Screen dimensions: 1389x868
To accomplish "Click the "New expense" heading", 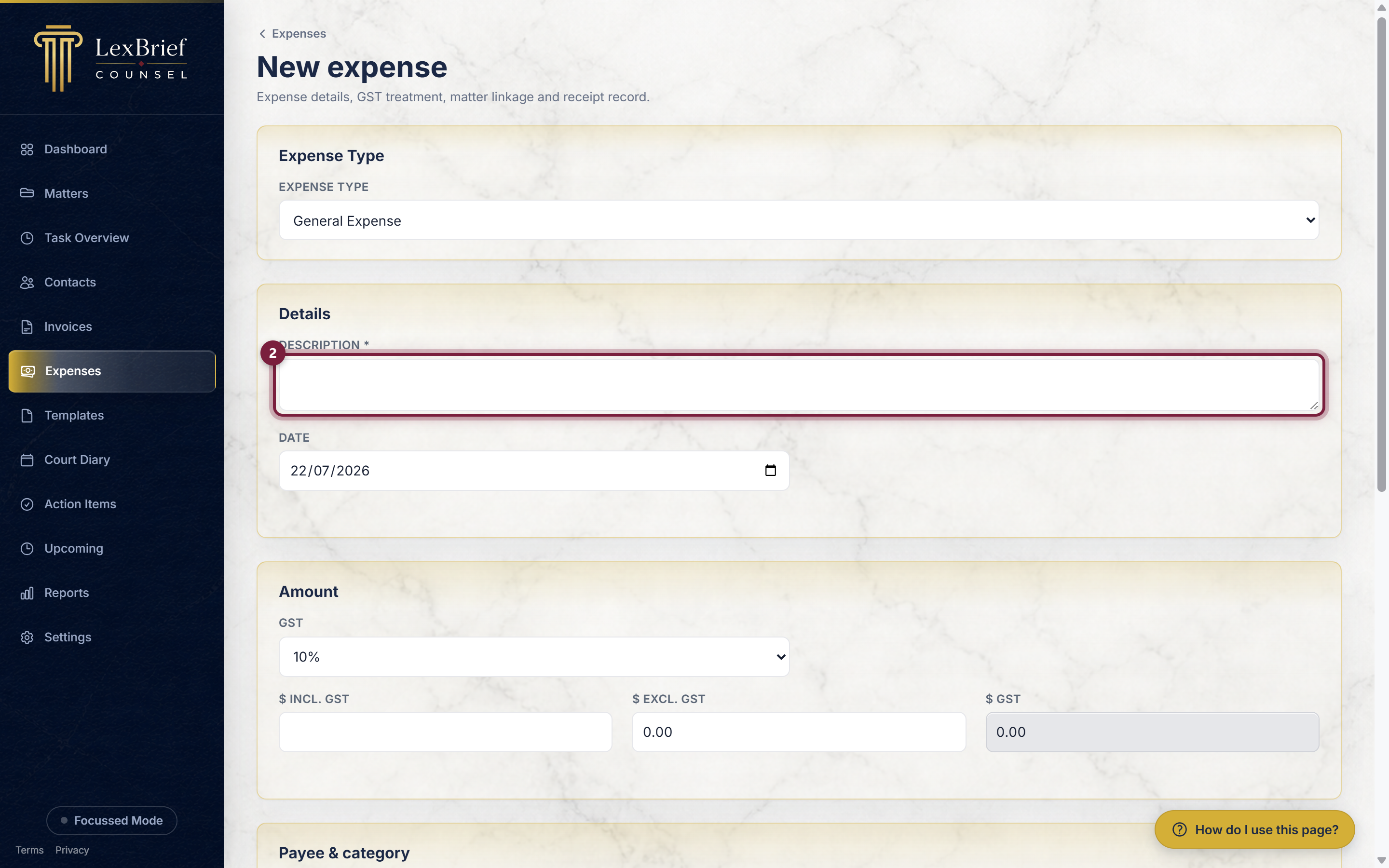I will click(352, 67).
